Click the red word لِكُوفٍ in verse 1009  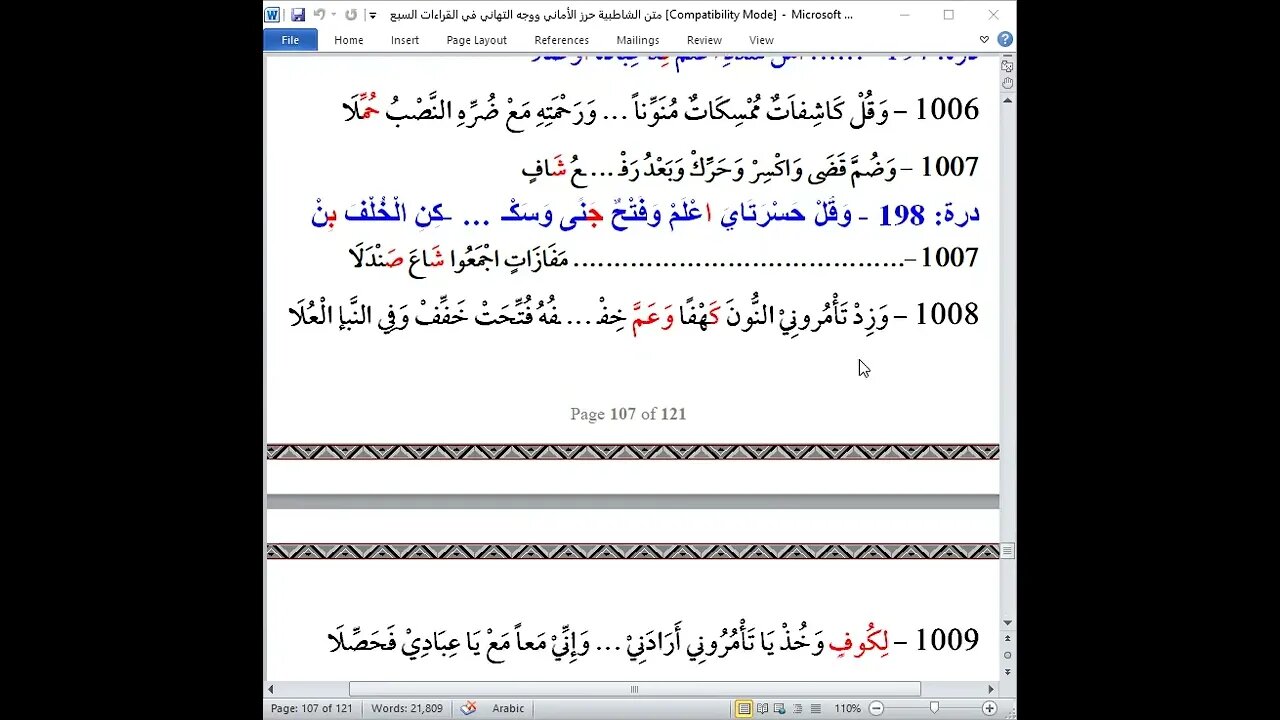point(858,642)
